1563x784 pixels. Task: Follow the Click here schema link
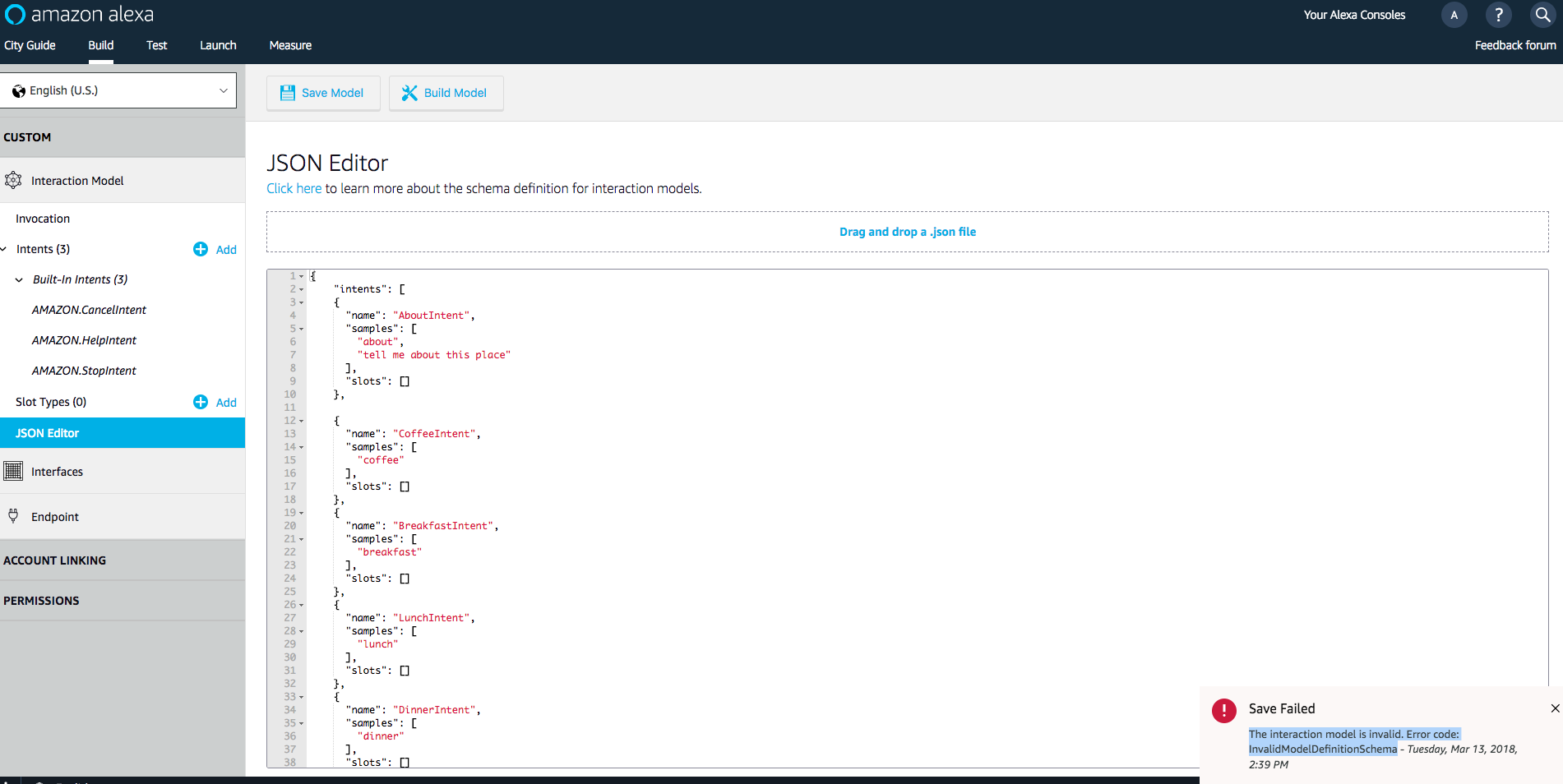294,188
